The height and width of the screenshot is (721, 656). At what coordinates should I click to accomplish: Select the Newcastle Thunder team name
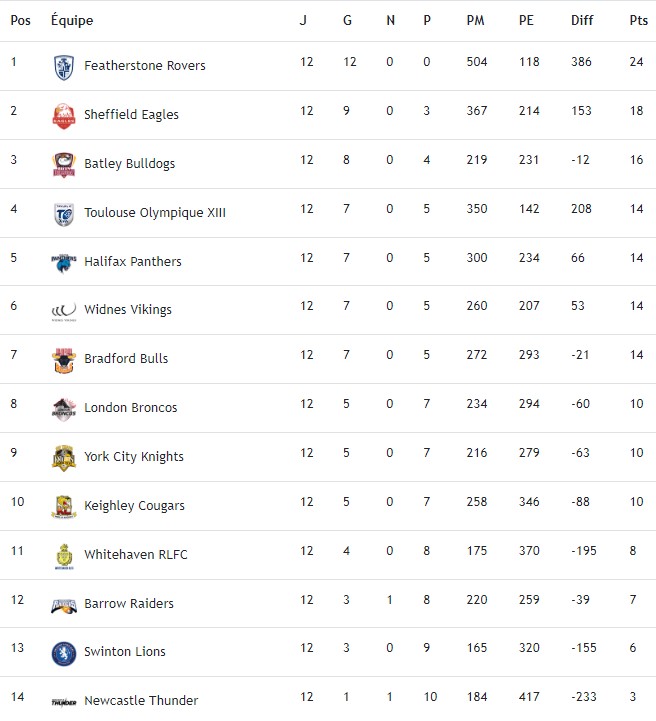point(141,701)
